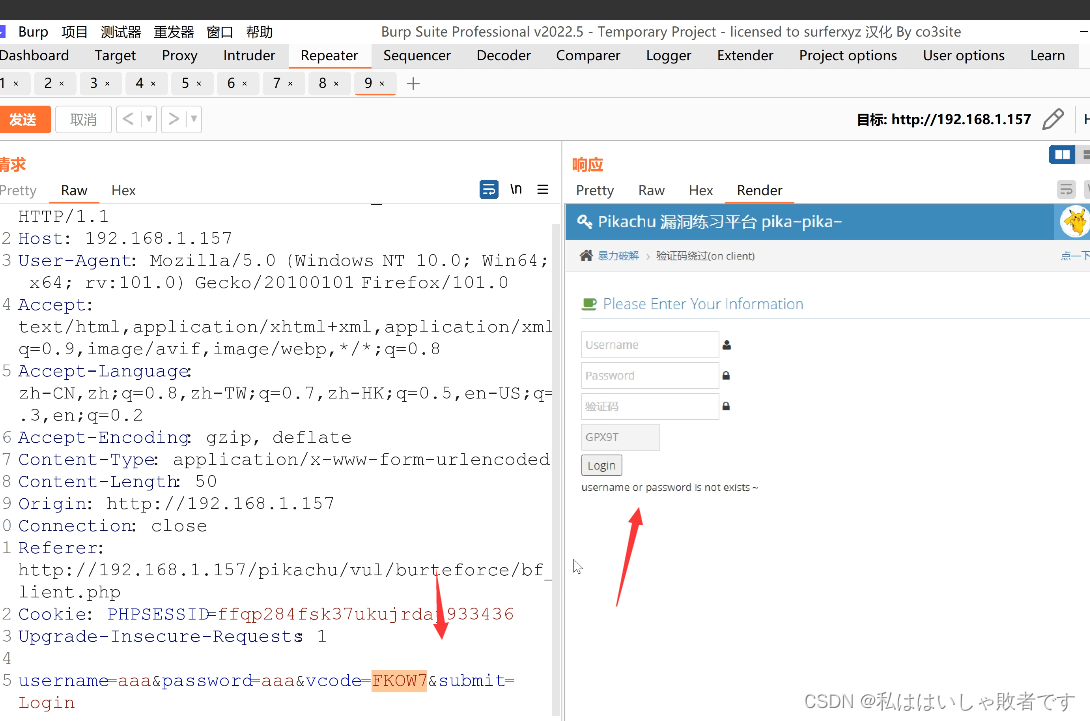This screenshot has height=721, width=1090.
Task: Select the response Render tab
Action: [x=760, y=191]
